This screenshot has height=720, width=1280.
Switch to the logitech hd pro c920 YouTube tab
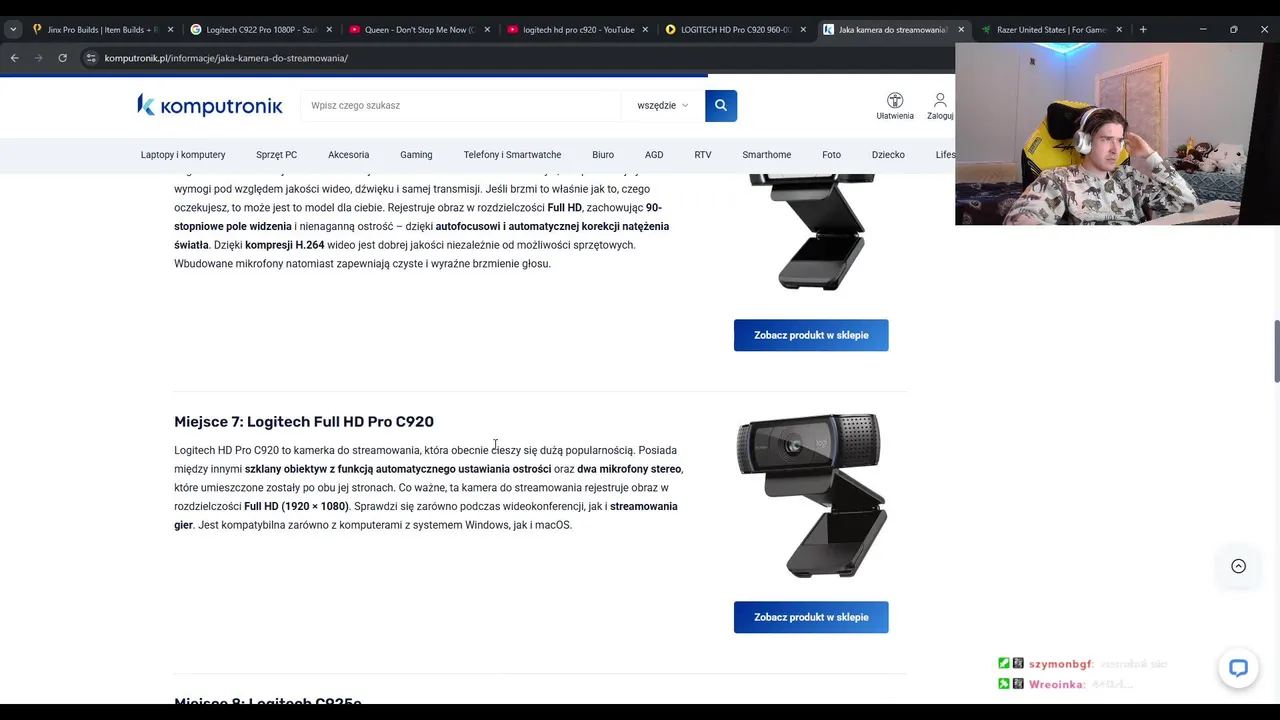point(576,30)
